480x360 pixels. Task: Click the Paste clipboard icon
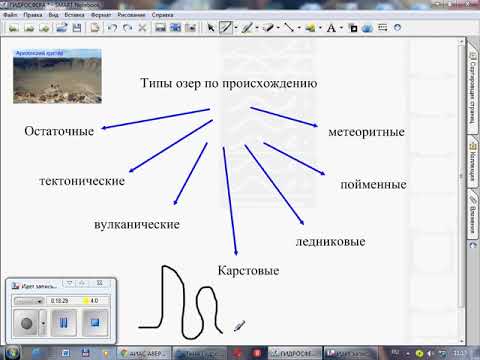tap(95, 28)
